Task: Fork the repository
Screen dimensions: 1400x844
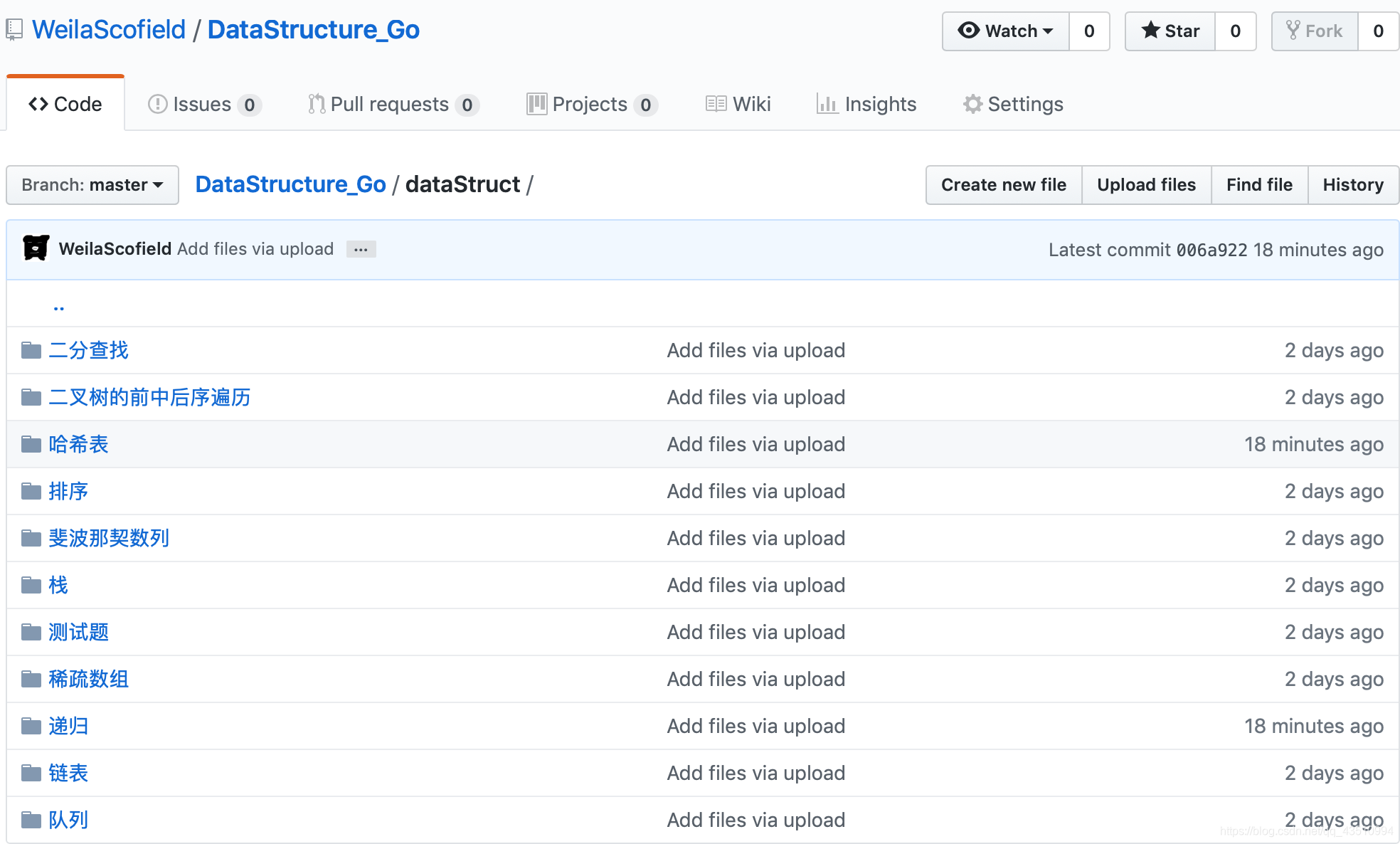Action: [1315, 31]
